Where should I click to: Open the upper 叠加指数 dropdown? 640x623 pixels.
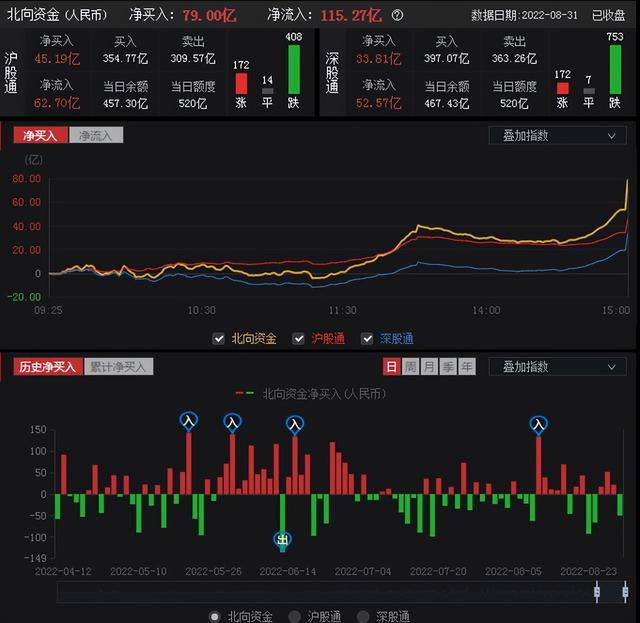pos(557,136)
